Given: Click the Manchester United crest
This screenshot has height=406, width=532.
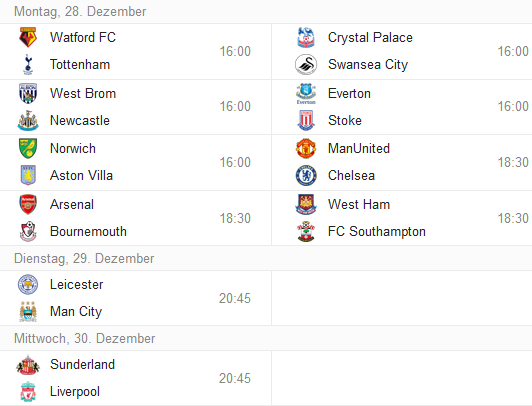Looking at the screenshot, I should 306,148.
